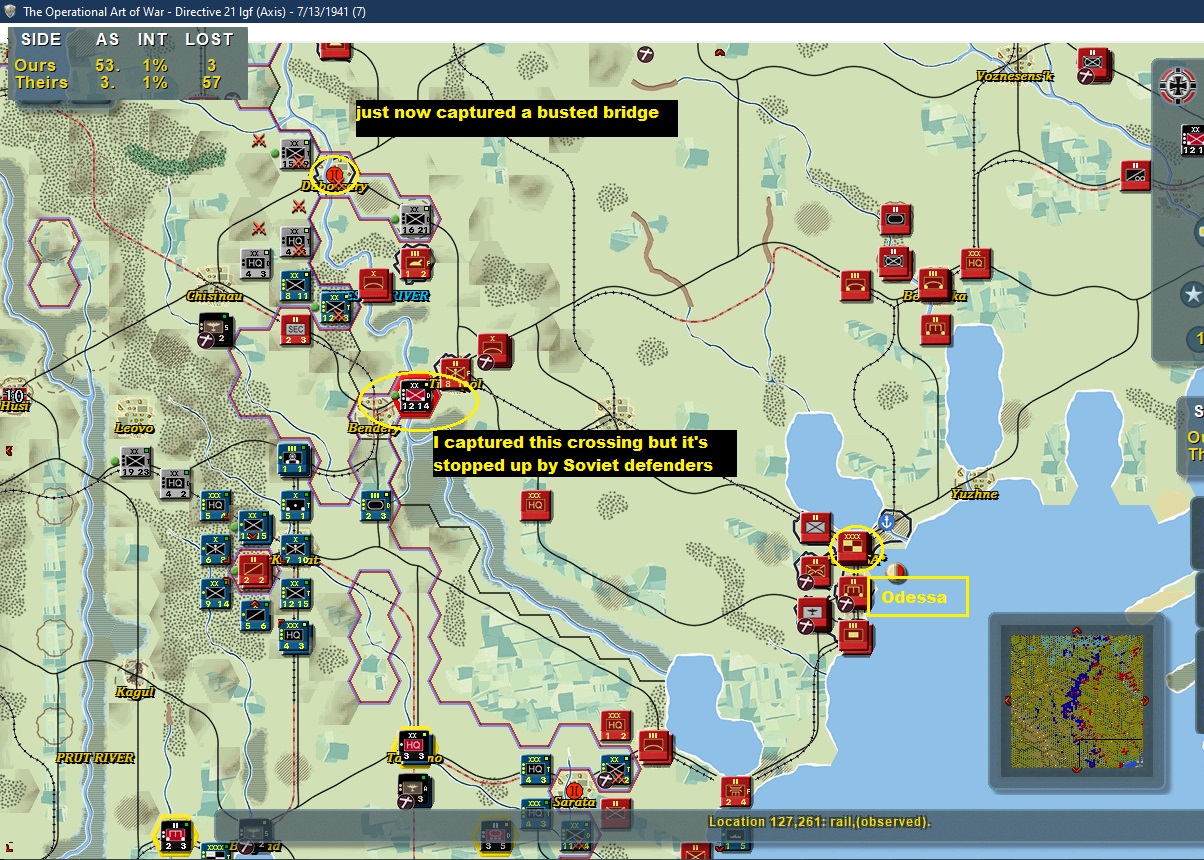Select the blue X 5-1 brigade
This screenshot has height=860, width=1204.
(x=295, y=505)
